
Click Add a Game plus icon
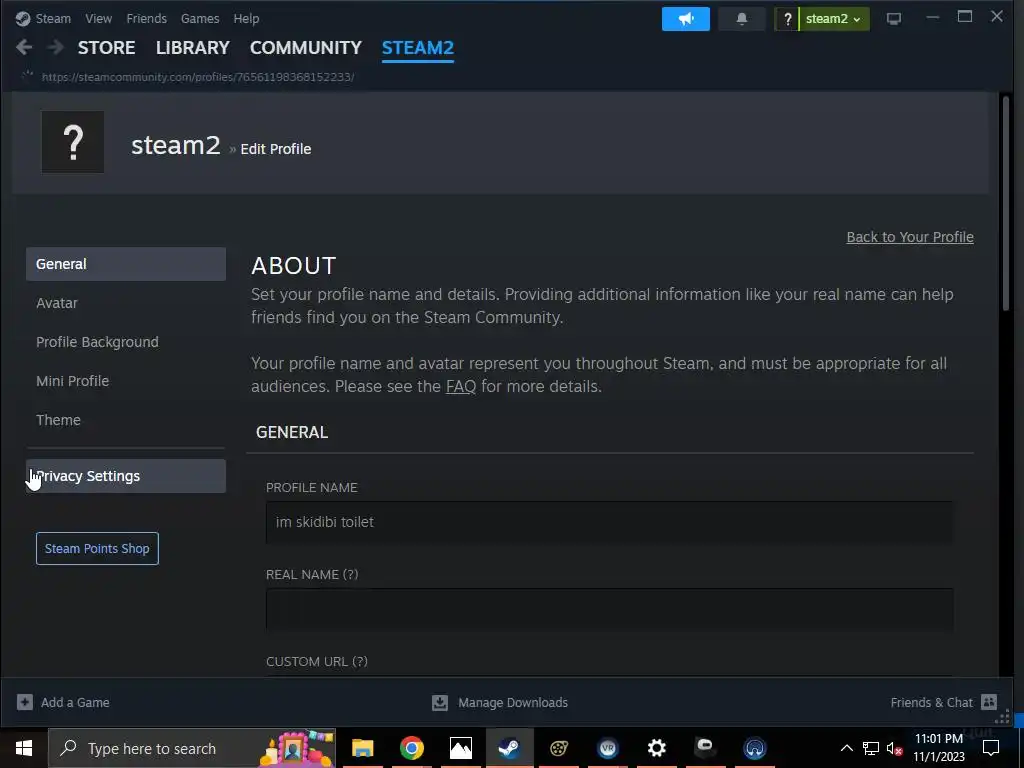25,702
